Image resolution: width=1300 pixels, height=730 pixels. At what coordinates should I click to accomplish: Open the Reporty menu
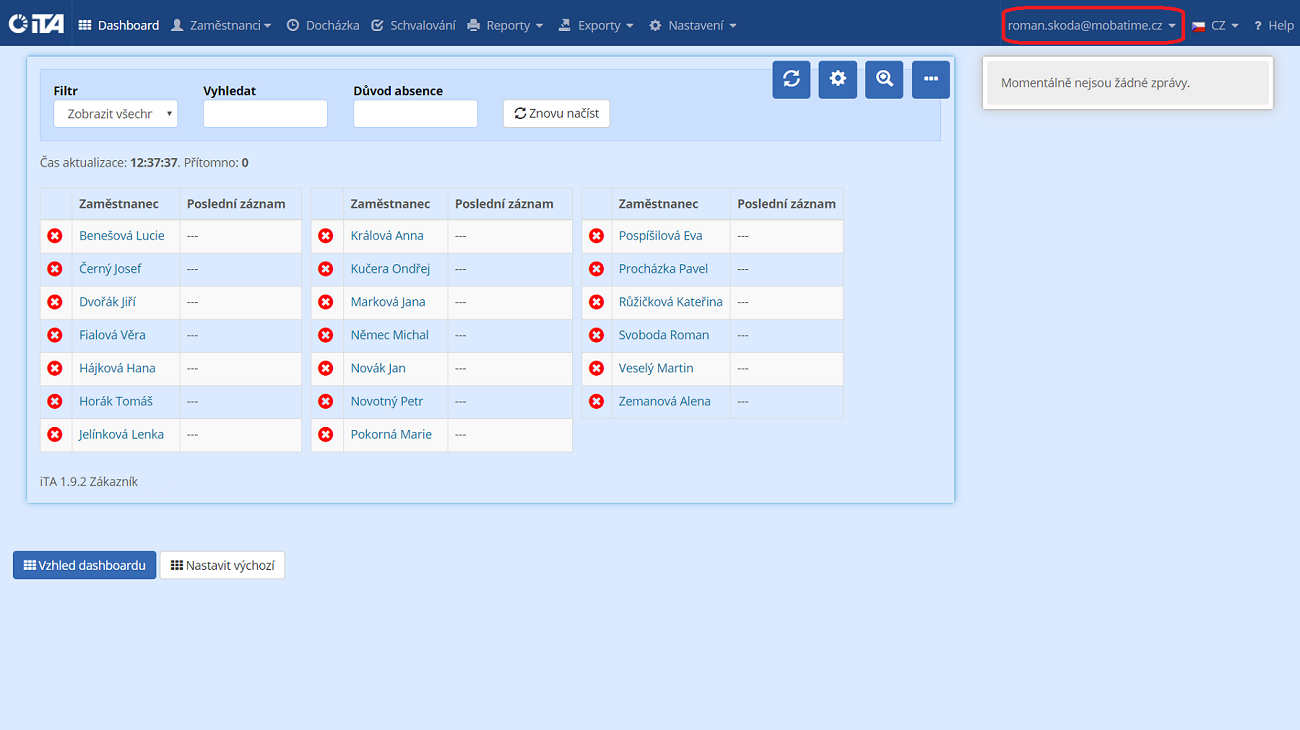505,26
